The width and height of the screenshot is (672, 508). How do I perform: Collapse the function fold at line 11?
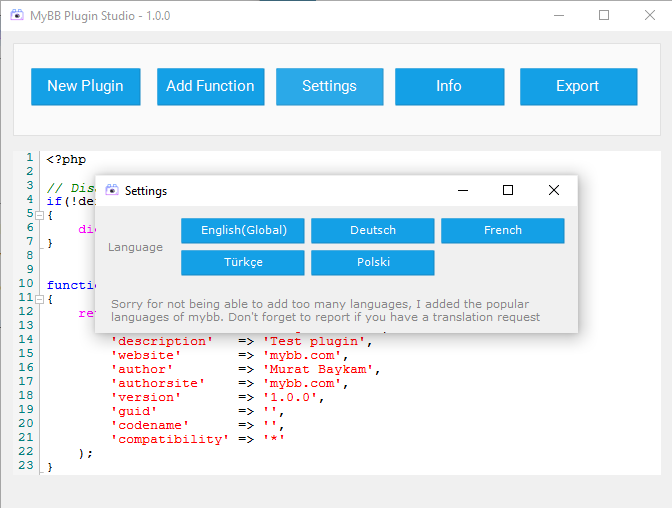(39, 299)
